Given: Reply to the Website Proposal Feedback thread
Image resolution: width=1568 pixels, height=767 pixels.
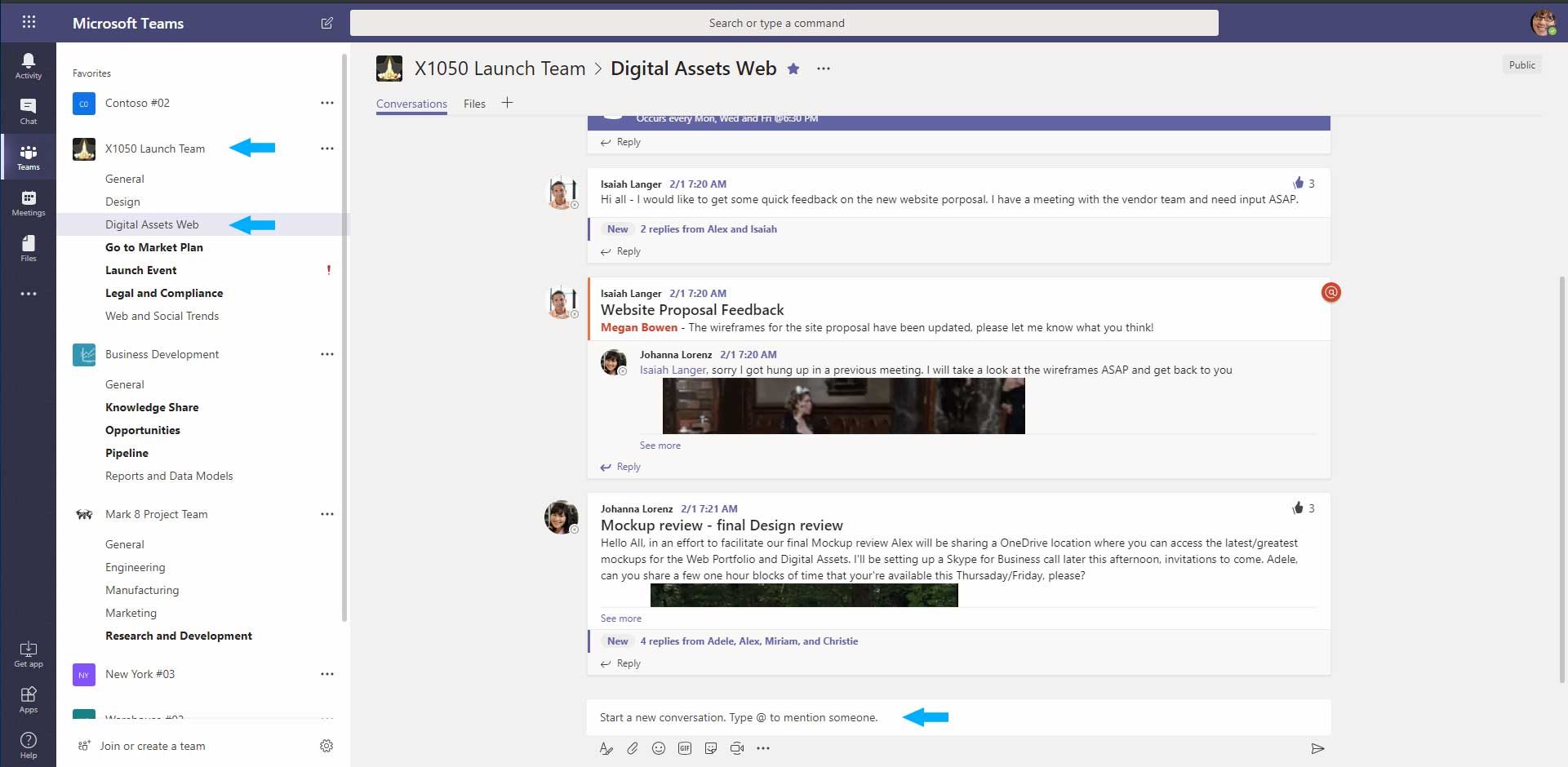Looking at the screenshot, I should coord(620,467).
